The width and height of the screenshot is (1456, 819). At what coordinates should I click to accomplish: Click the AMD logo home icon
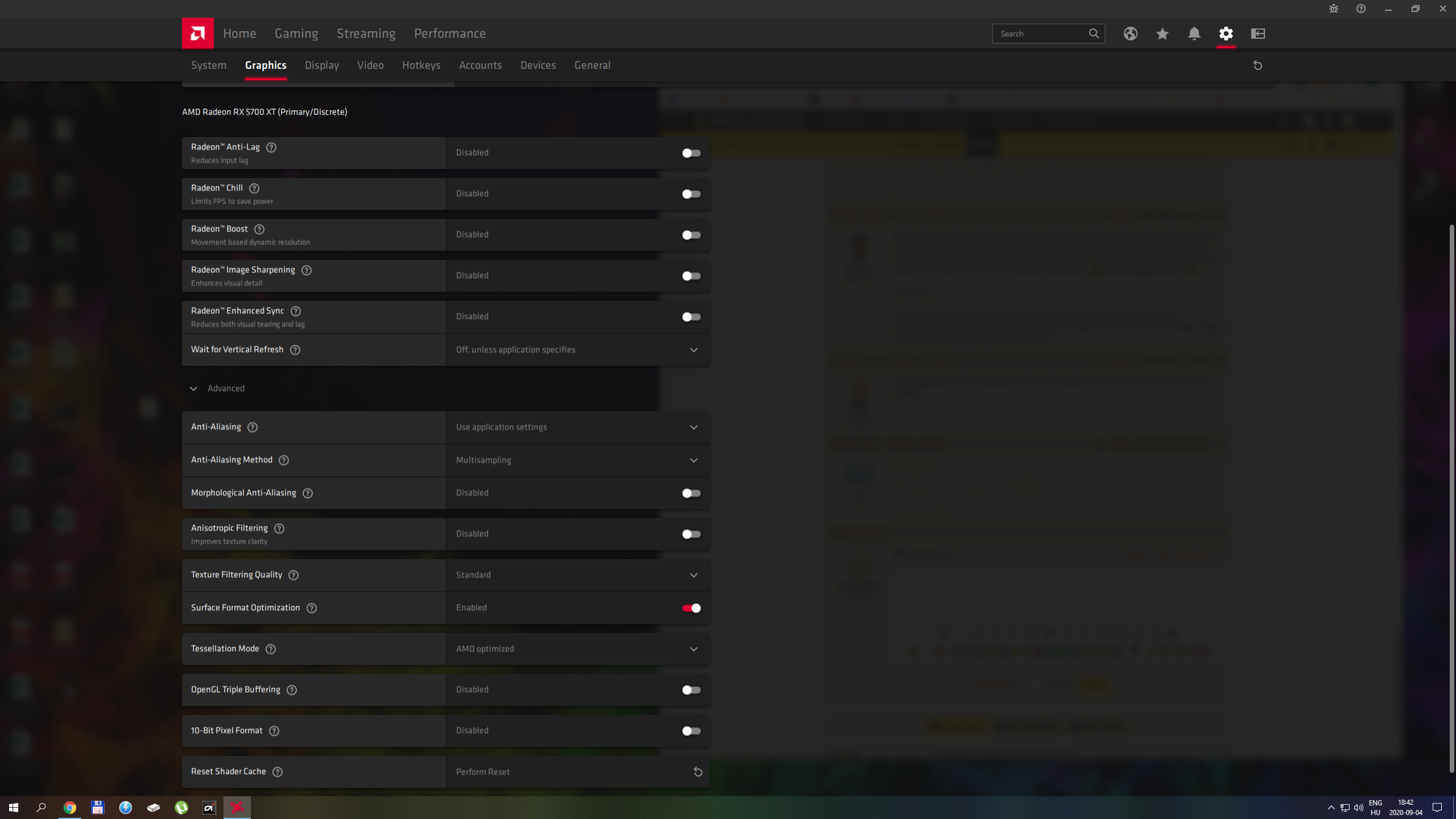tap(198, 33)
